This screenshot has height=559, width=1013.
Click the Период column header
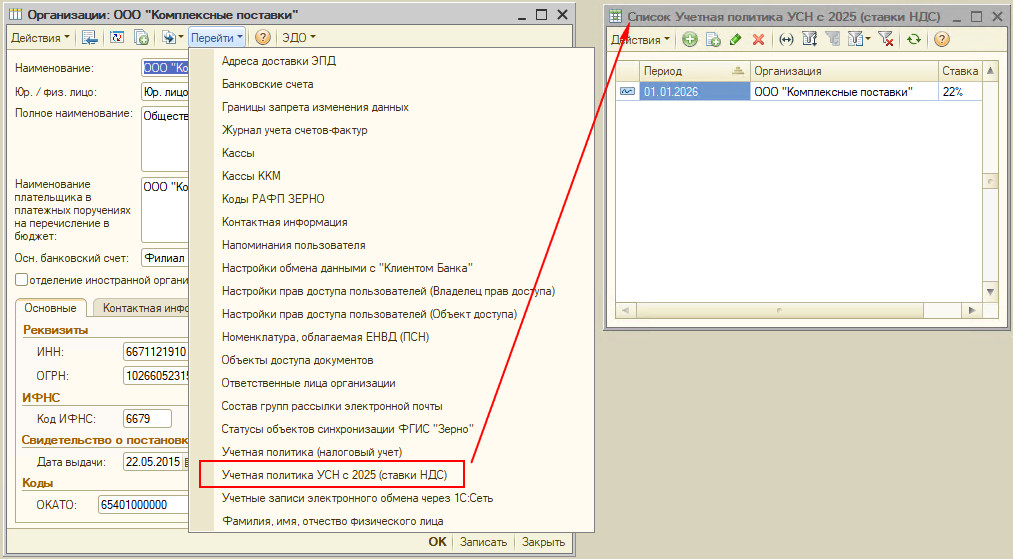[x=694, y=71]
